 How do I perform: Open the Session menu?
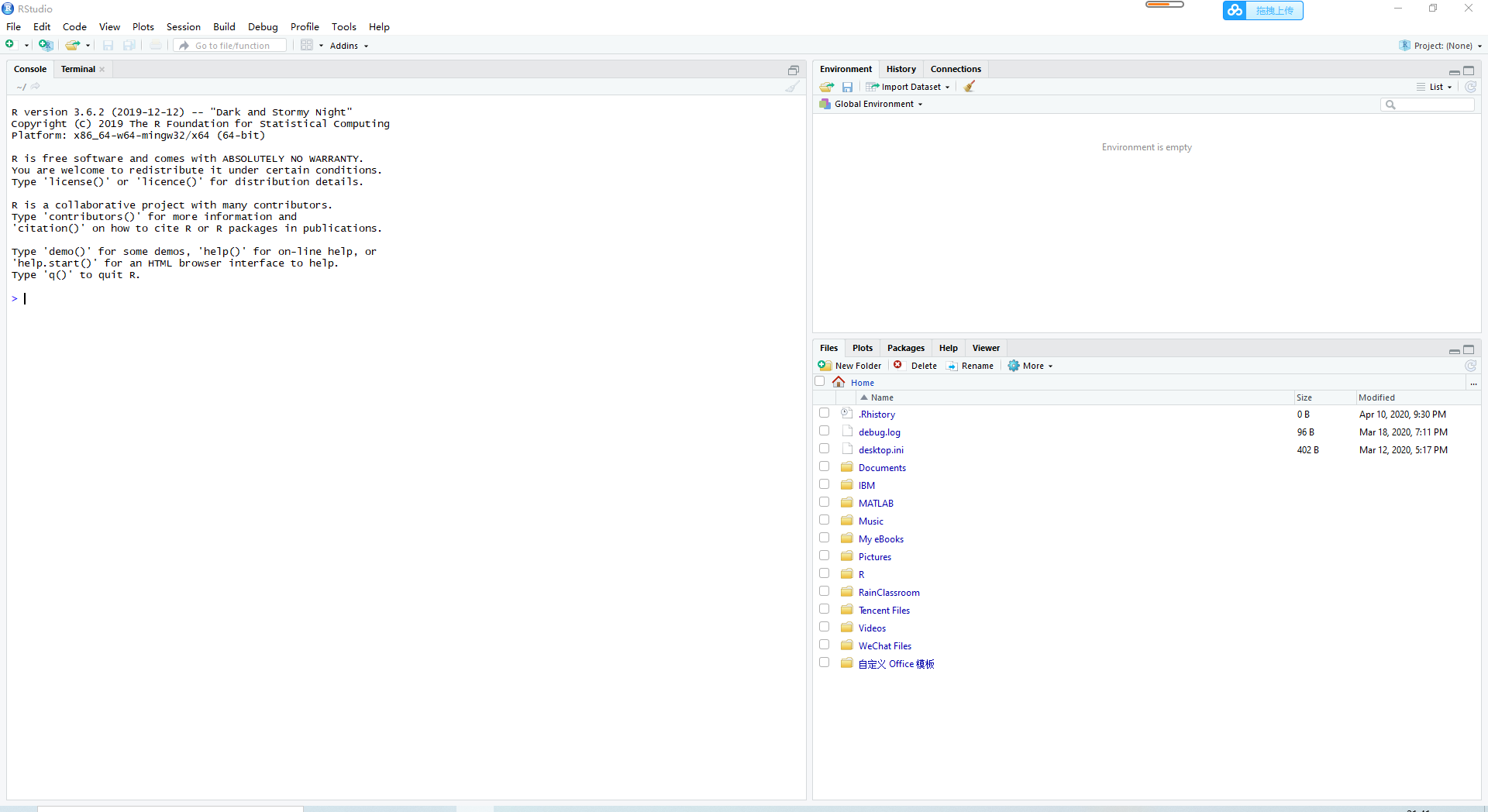183,26
